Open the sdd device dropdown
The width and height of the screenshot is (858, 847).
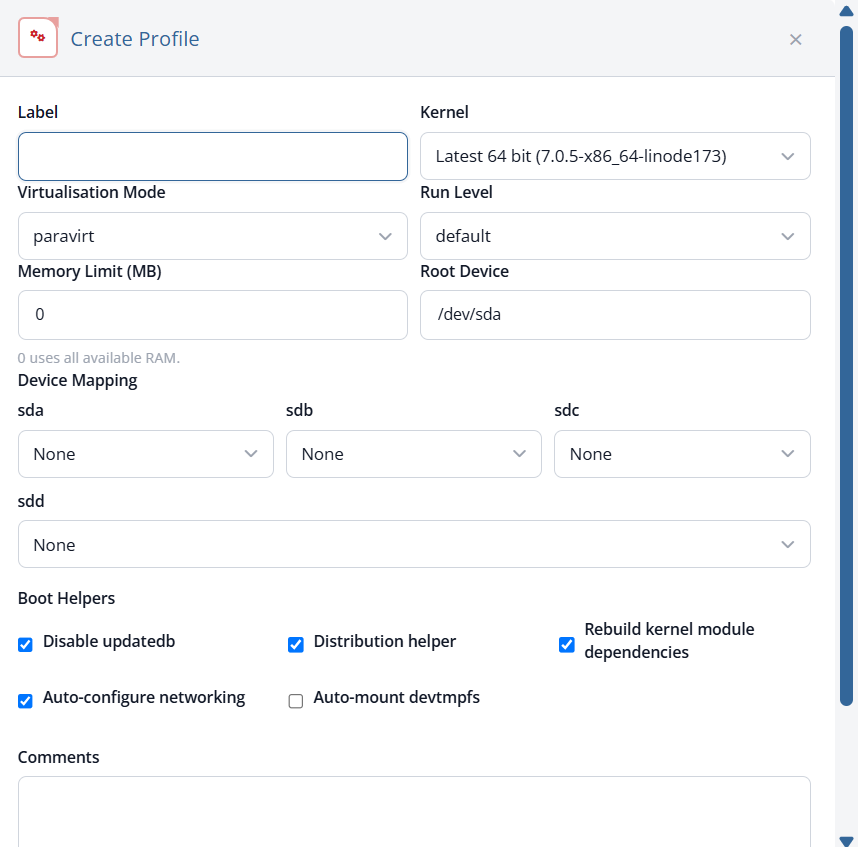(x=414, y=544)
